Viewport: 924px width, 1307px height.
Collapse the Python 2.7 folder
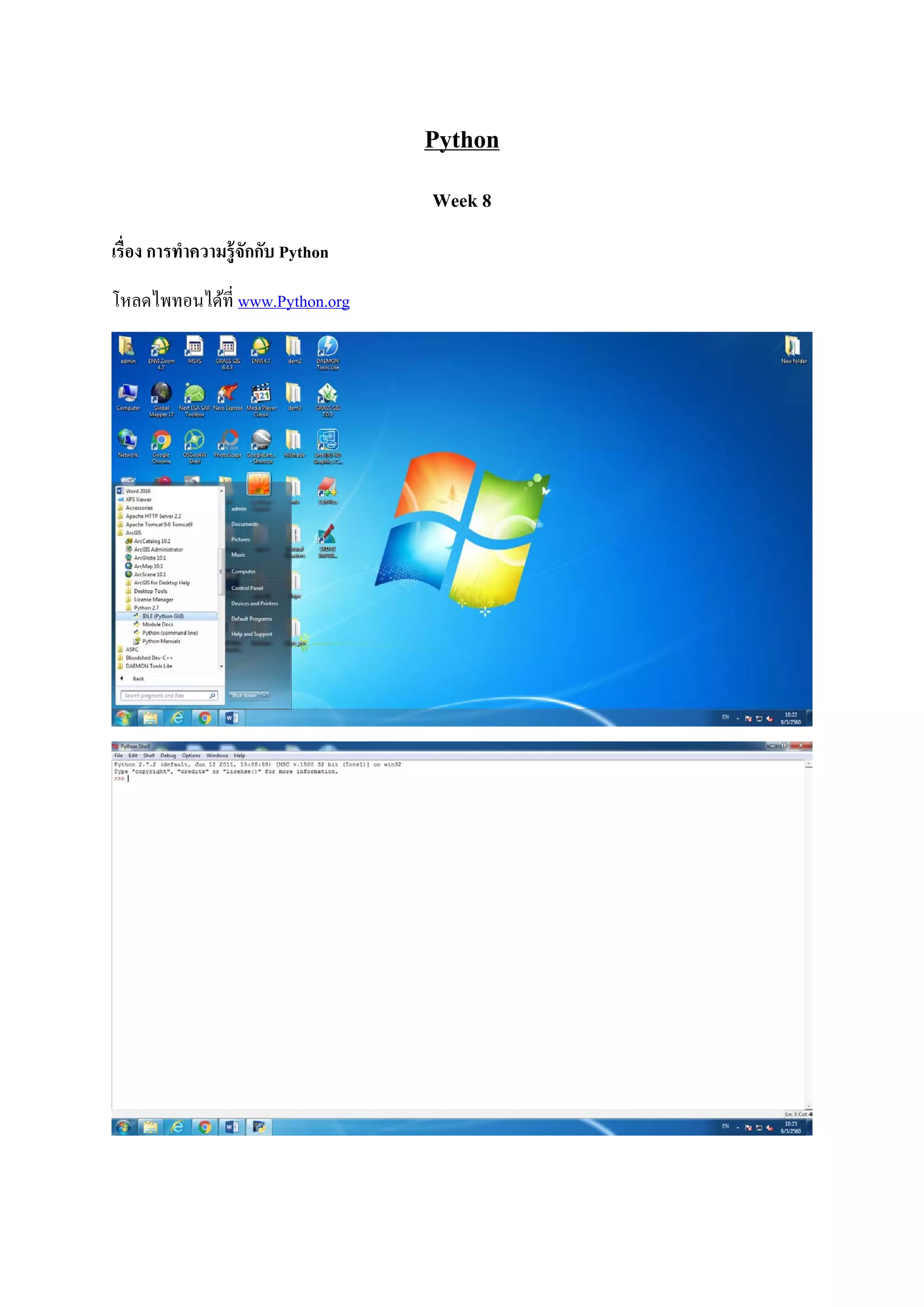[x=146, y=608]
